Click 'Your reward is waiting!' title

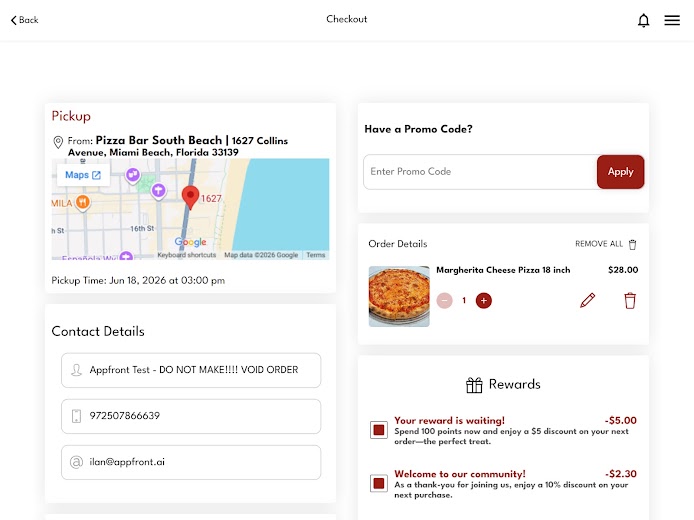click(x=449, y=420)
